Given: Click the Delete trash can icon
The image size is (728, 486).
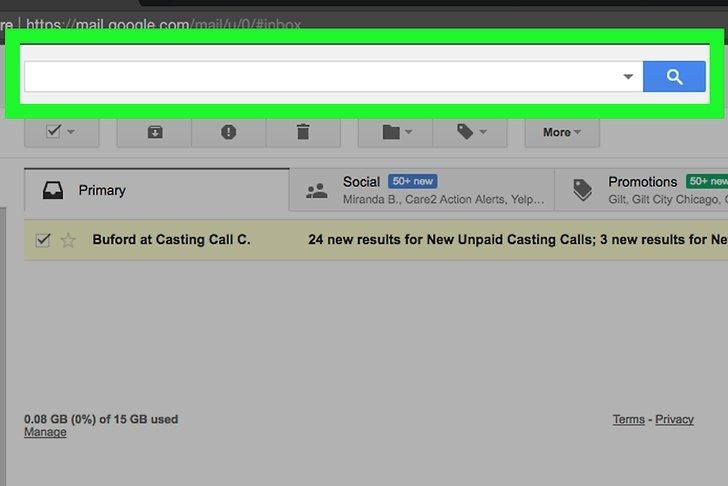Looking at the screenshot, I should pyautogui.click(x=303, y=132).
